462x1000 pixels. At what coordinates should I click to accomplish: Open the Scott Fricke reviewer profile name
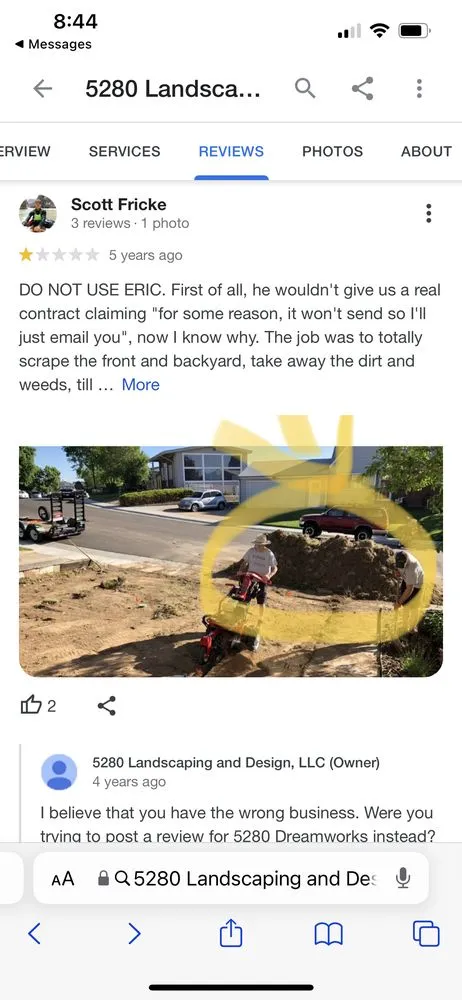119,205
